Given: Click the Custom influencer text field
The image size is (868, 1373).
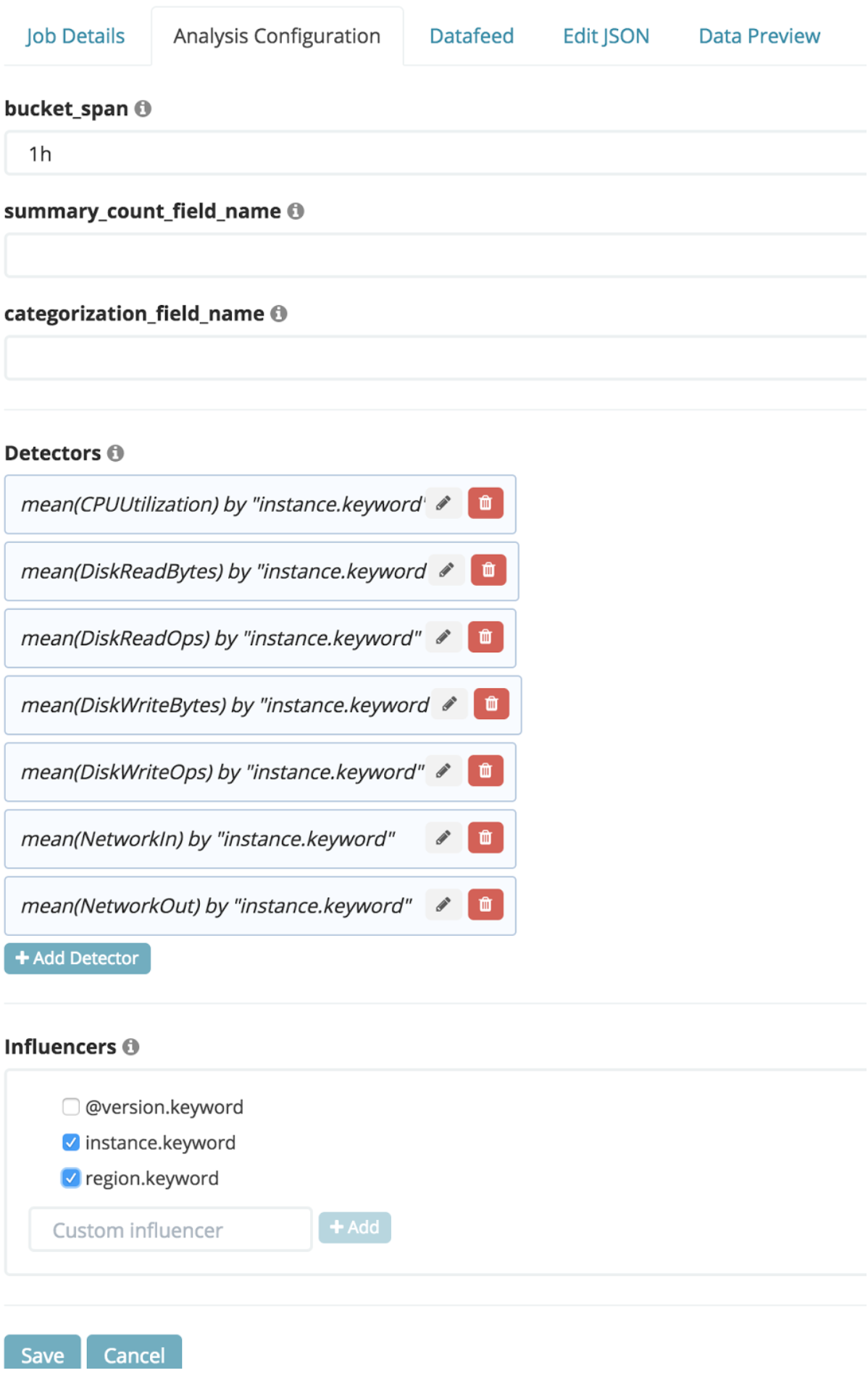Looking at the screenshot, I should click(x=170, y=1230).
